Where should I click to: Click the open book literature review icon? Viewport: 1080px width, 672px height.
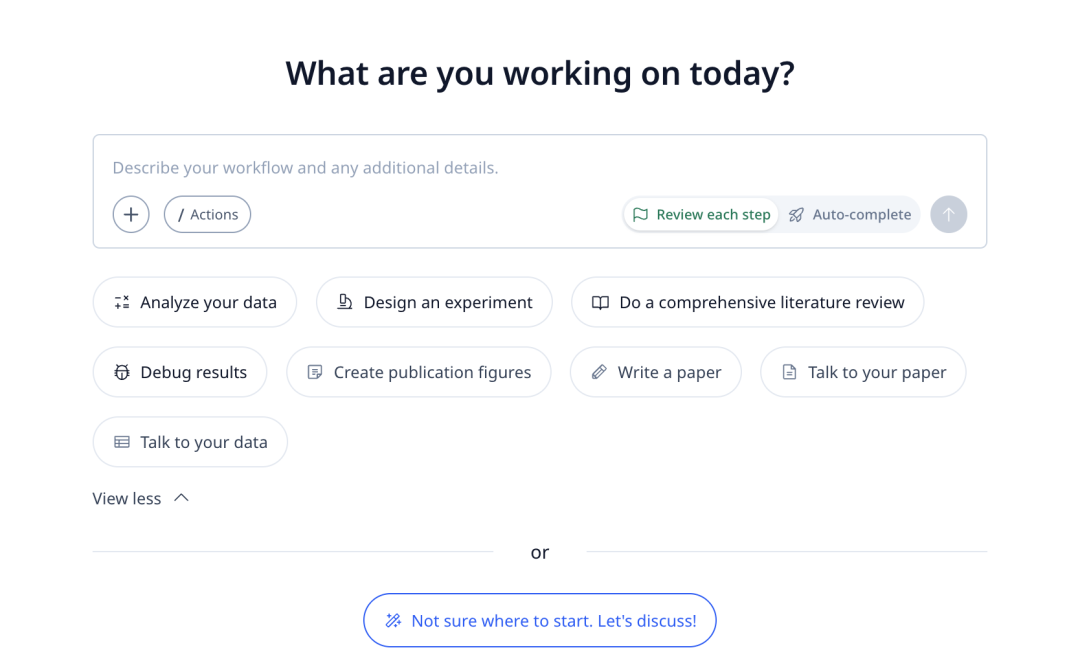point(600,302)
